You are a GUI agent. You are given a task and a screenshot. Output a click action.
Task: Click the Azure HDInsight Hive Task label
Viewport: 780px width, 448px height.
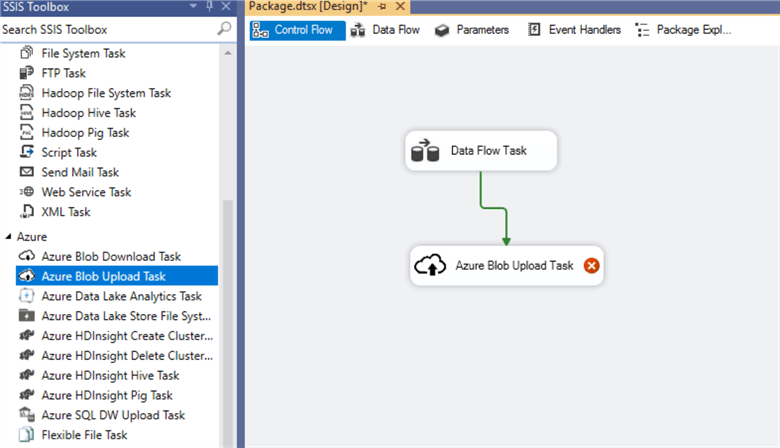[x=110, y=375]
